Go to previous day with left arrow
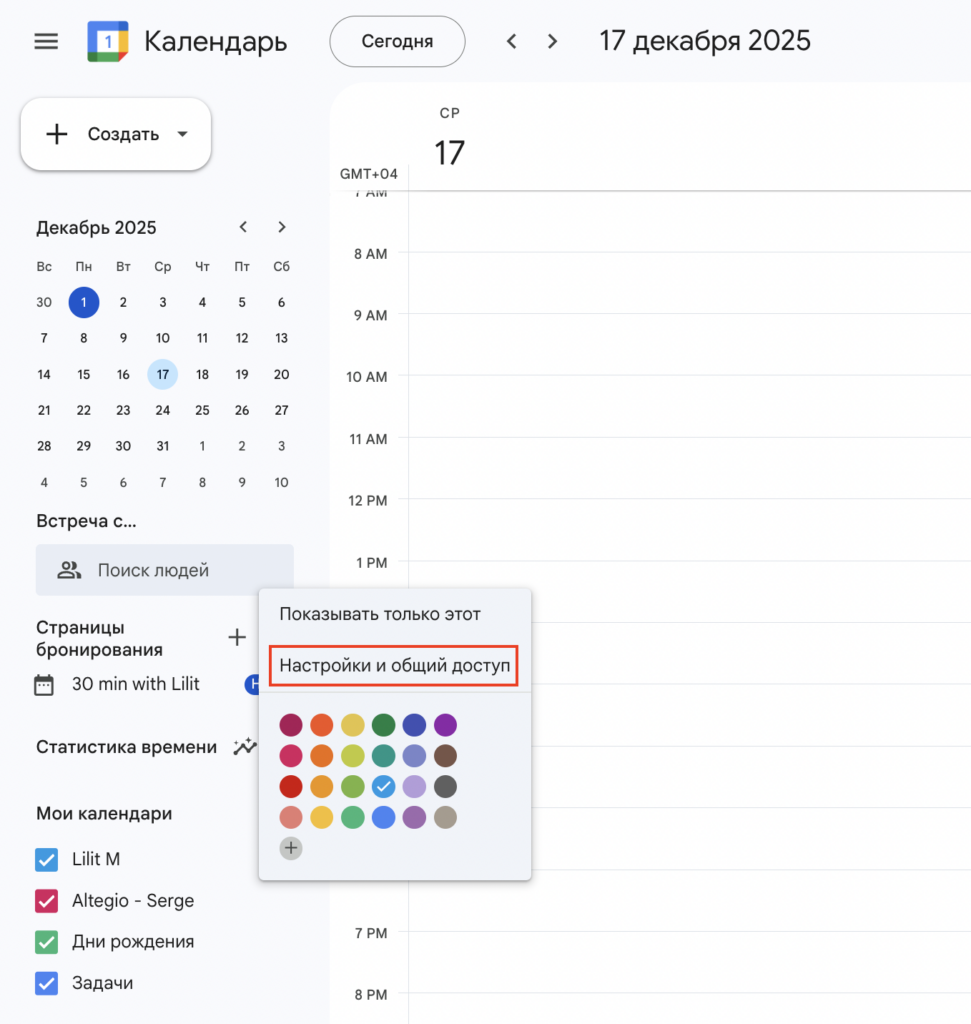 click(x=512, y=41)
